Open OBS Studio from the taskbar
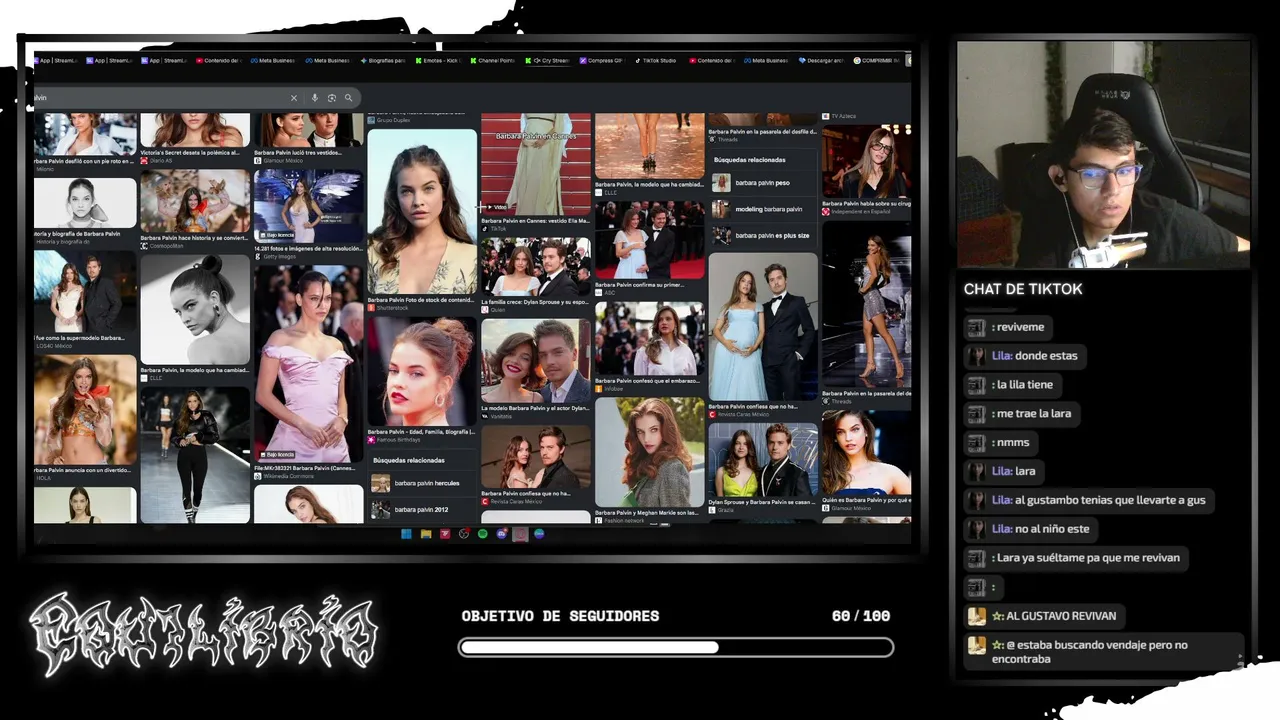This screenshot has width=1280, height=720. tap(464, 534)
